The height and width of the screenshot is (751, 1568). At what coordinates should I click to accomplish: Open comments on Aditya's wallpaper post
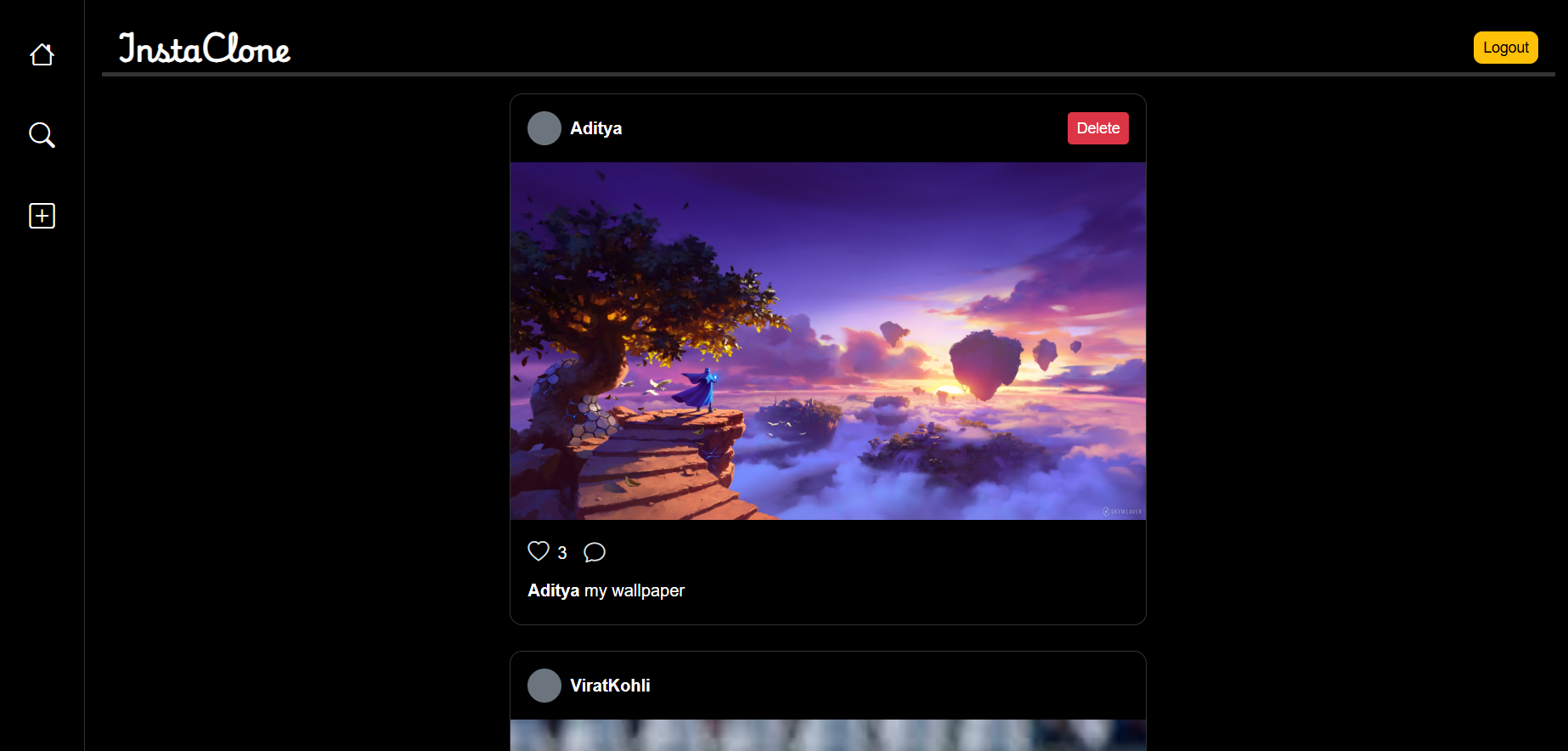coord(595,552)
